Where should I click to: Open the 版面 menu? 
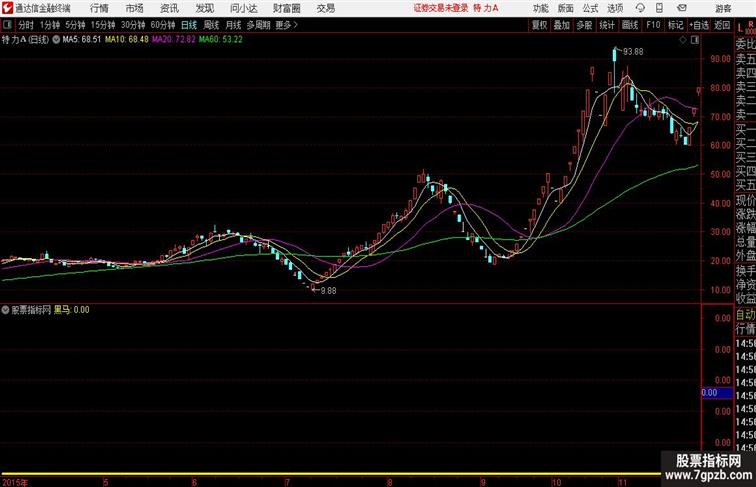click(x=566, y=8)
